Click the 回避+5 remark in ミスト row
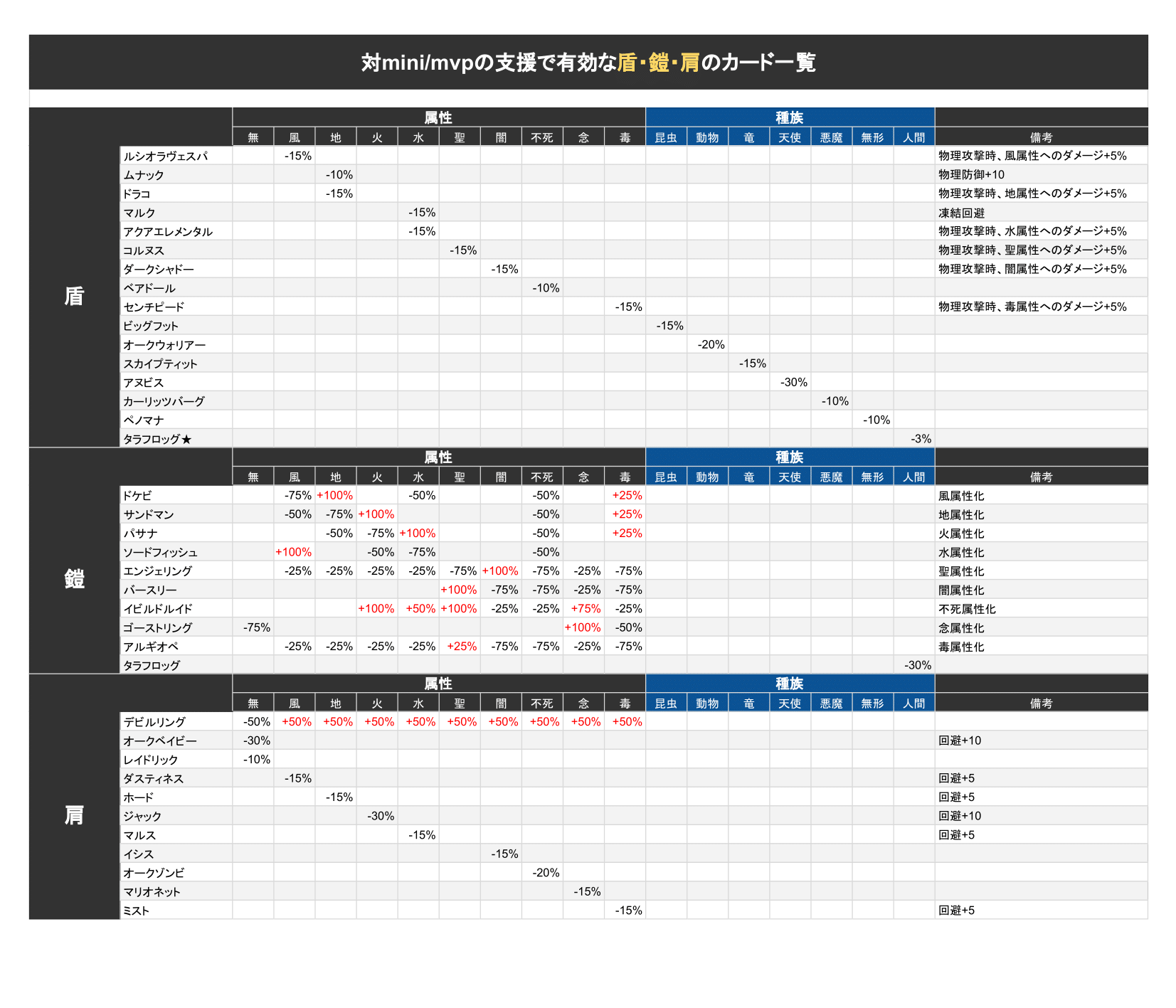Screen dimensions: 1176x1008 click(956, 910)
